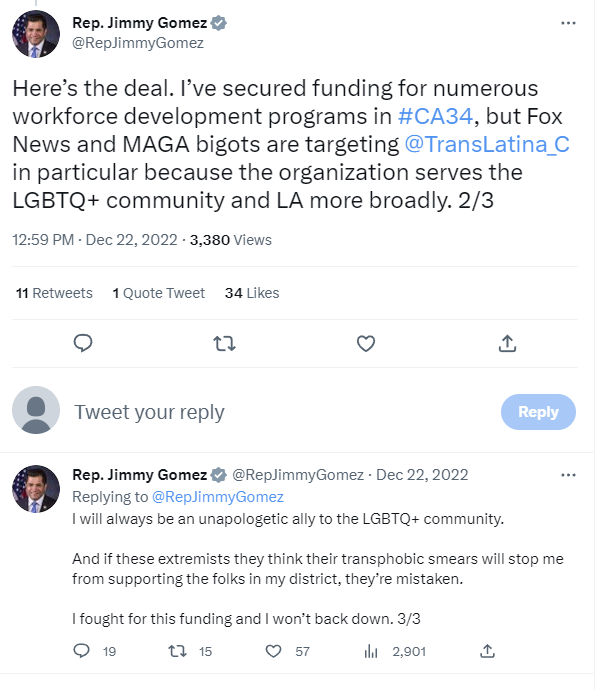
Task: Show the 34 Likes list
Action: click(x=251, y=293)
